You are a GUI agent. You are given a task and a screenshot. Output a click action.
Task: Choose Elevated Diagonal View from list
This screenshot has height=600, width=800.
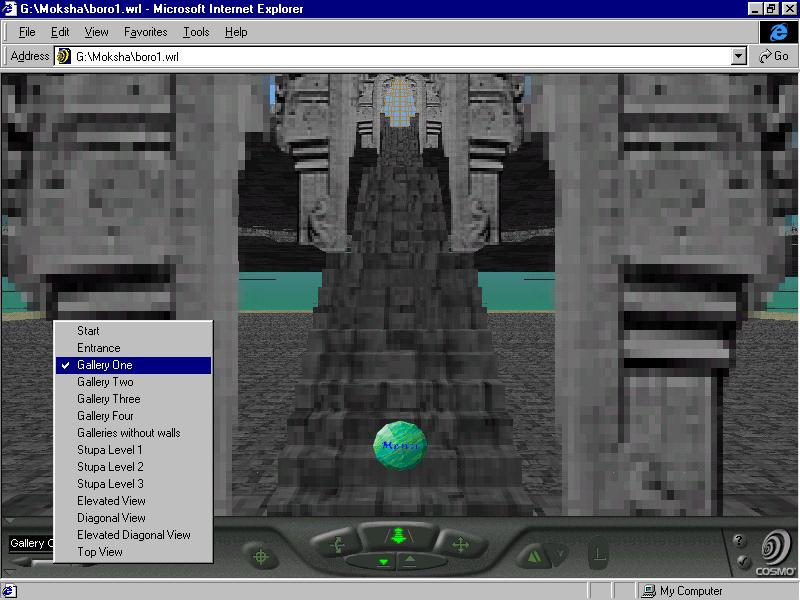[x=133, y=535]
